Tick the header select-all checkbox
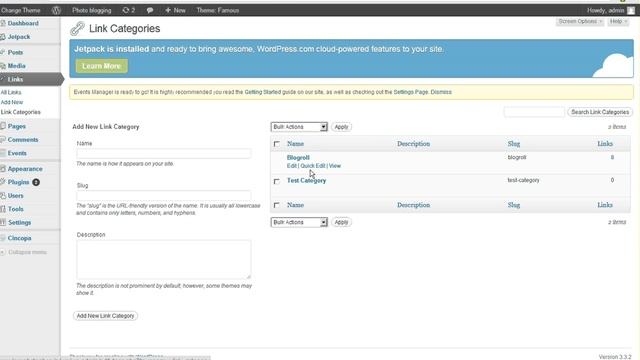 point(277,144)
